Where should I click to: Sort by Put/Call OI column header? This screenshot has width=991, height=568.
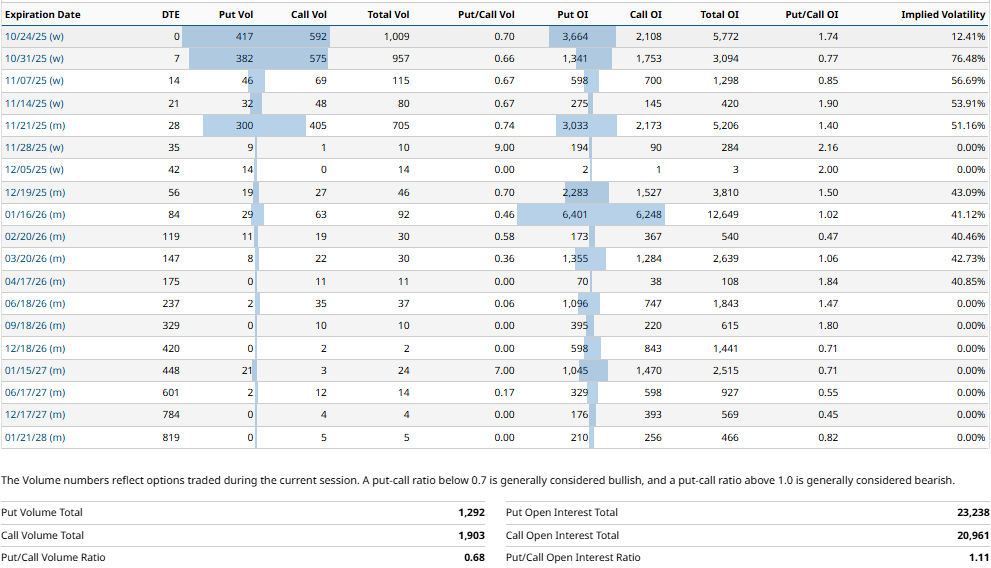811,15
